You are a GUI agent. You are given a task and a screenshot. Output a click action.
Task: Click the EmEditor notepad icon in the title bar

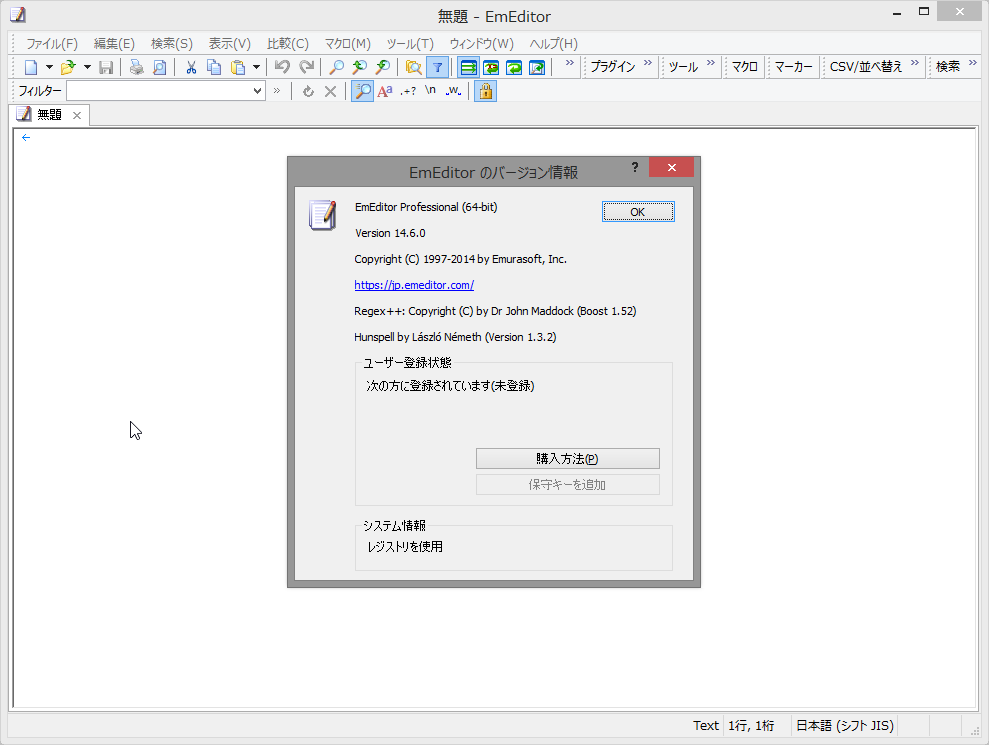(17, 16)
